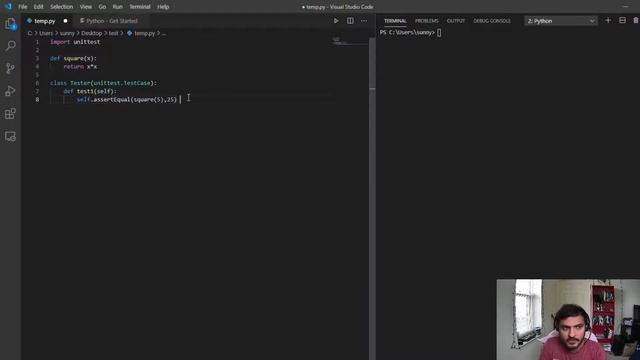The image size is (640, 360).
Task: Close temp.py via unsaved dot indicator
Action: click(65, 21)
